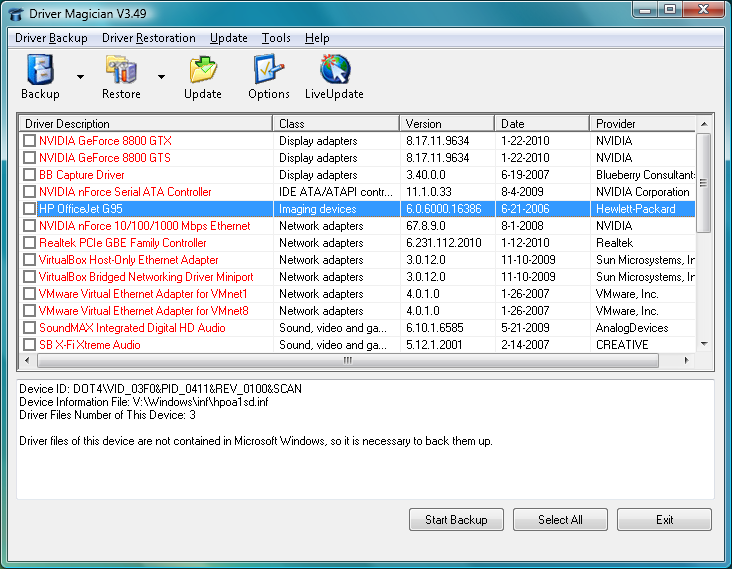Toggle Realtek PCIe GBE Family Controller checkbox
The height and width of the screenshot is (569, 732).
(x=29, y=243)
